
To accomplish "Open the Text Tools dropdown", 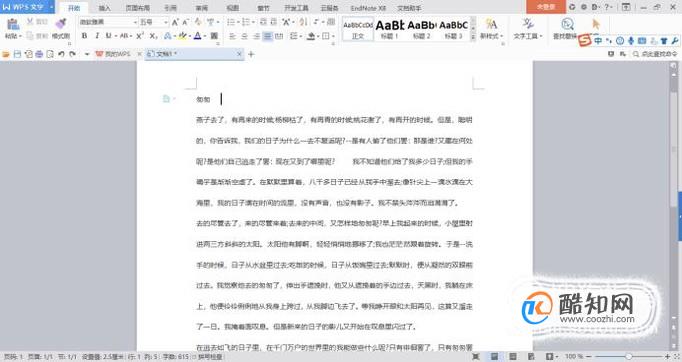I will [x=528, y=36].
